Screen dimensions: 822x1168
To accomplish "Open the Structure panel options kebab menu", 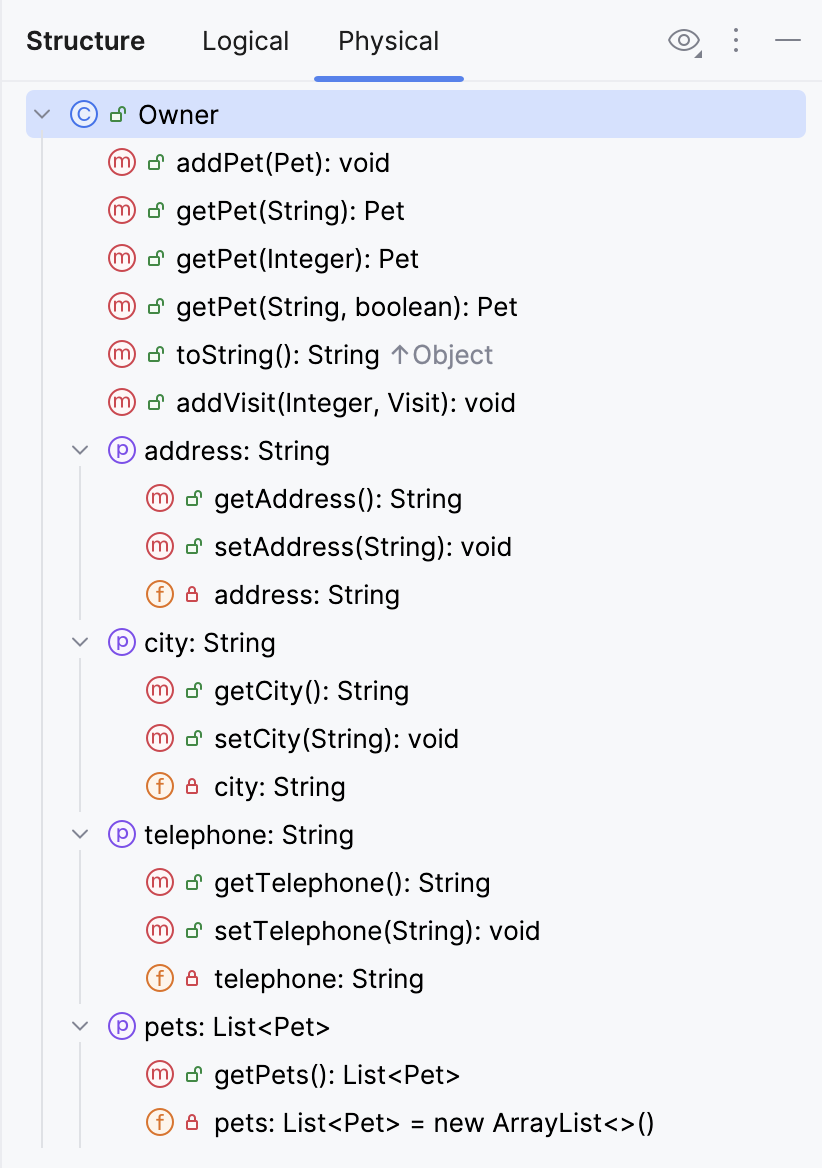I will pos(736,41).
